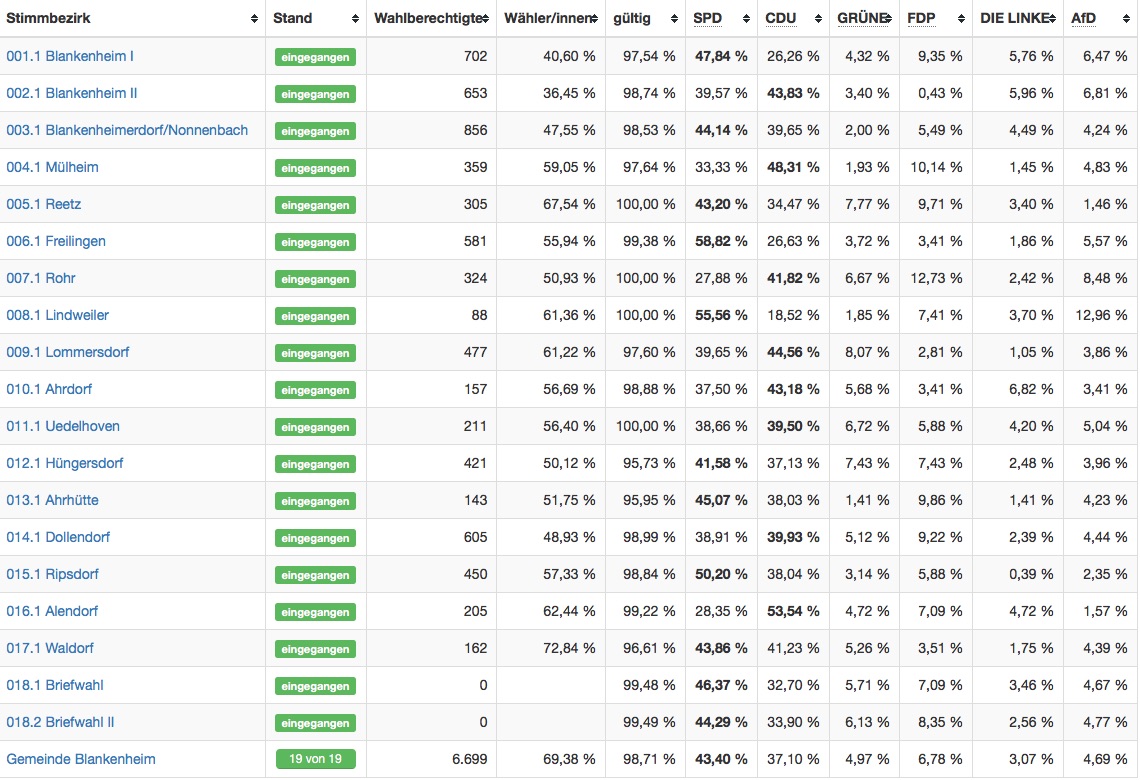Click the FDP column header label

(921, 19)
